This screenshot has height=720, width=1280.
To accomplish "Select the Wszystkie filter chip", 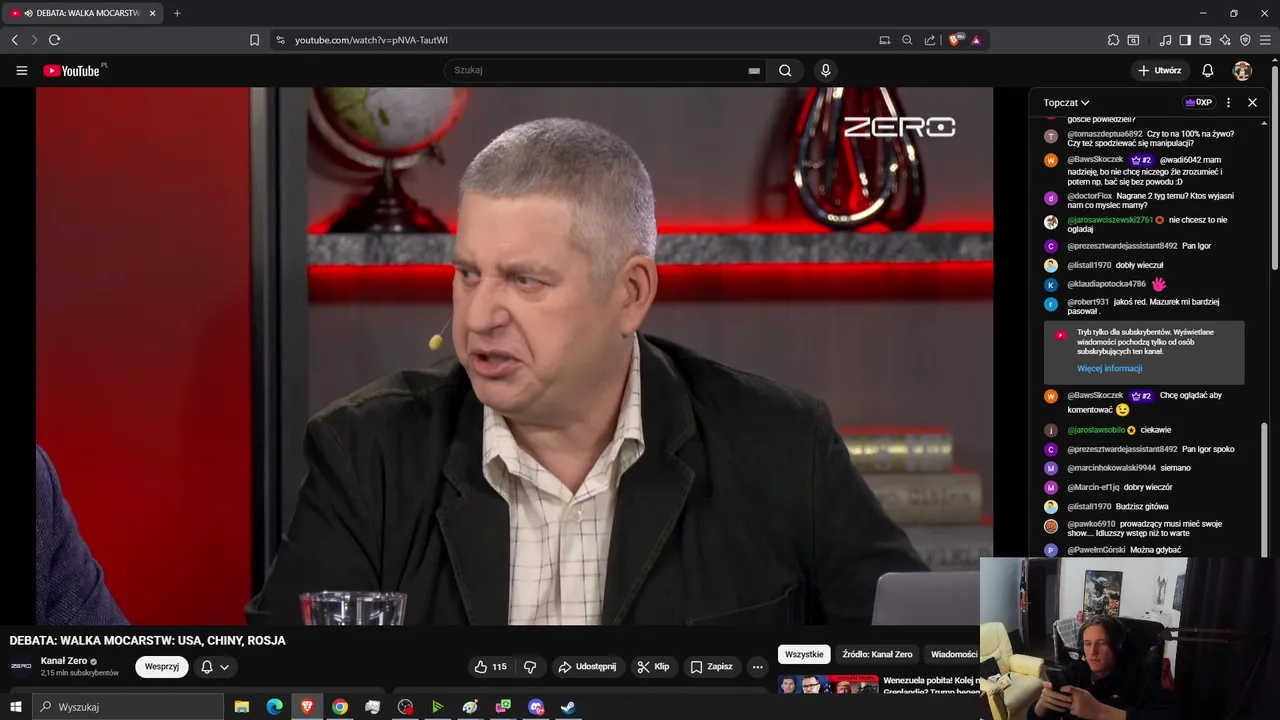I will click(x=804, y=654).
